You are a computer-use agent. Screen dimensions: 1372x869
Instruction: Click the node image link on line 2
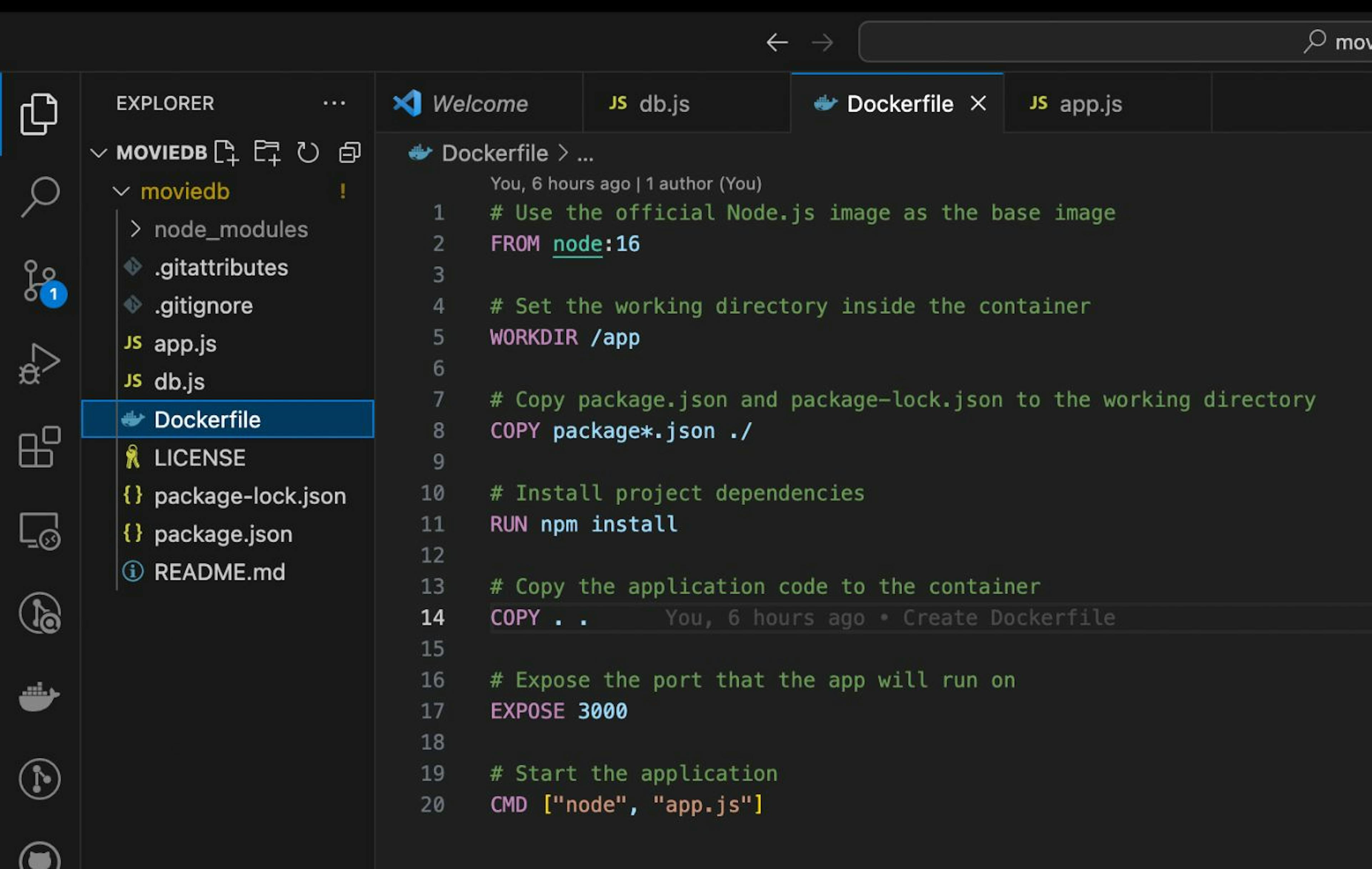(x=577, y=244)
